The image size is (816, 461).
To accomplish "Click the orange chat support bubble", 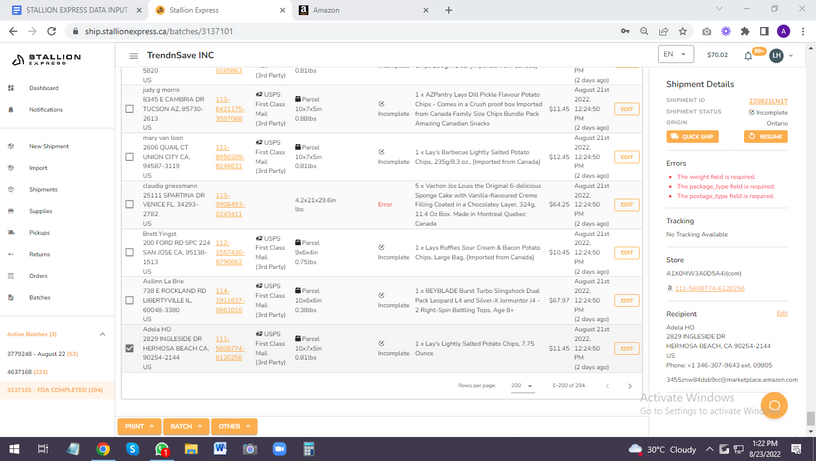I will 775,405.
